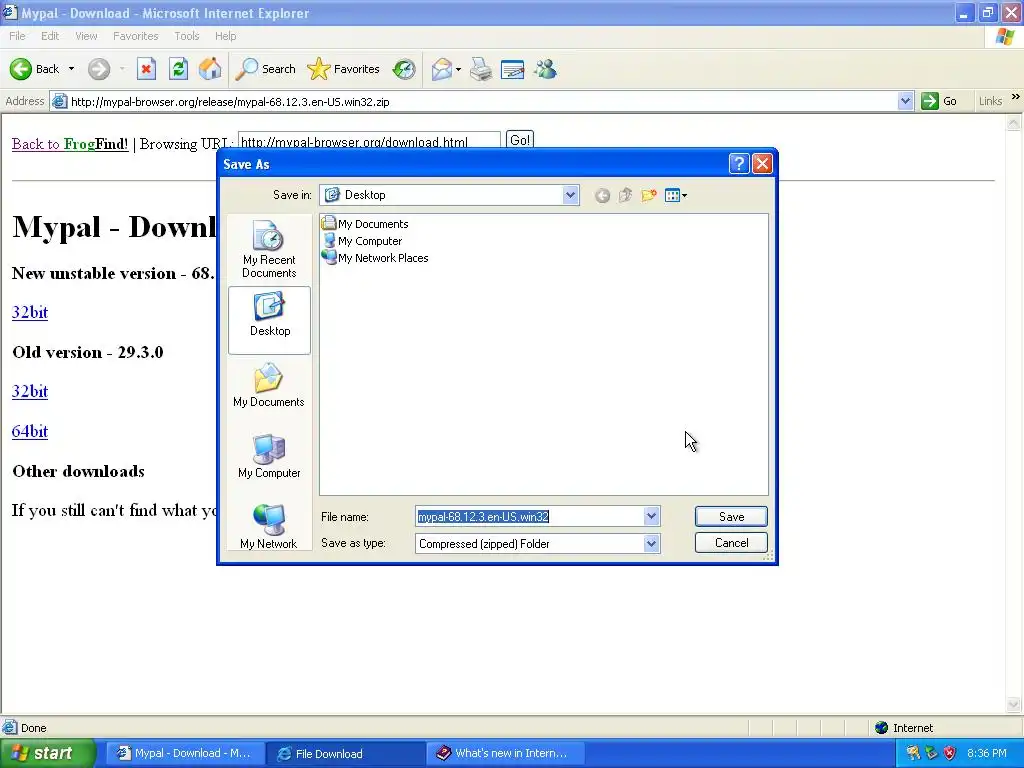Open the Back button history dropdown arrow
The image size is (1024, 768).
click(x=71, y=69)
